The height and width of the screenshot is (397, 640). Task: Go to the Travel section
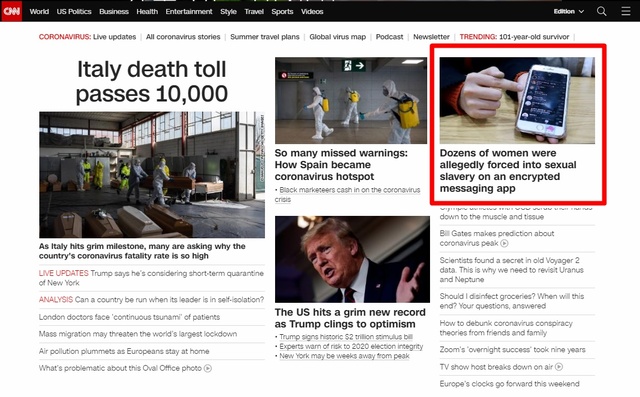(x=254, y=11)
